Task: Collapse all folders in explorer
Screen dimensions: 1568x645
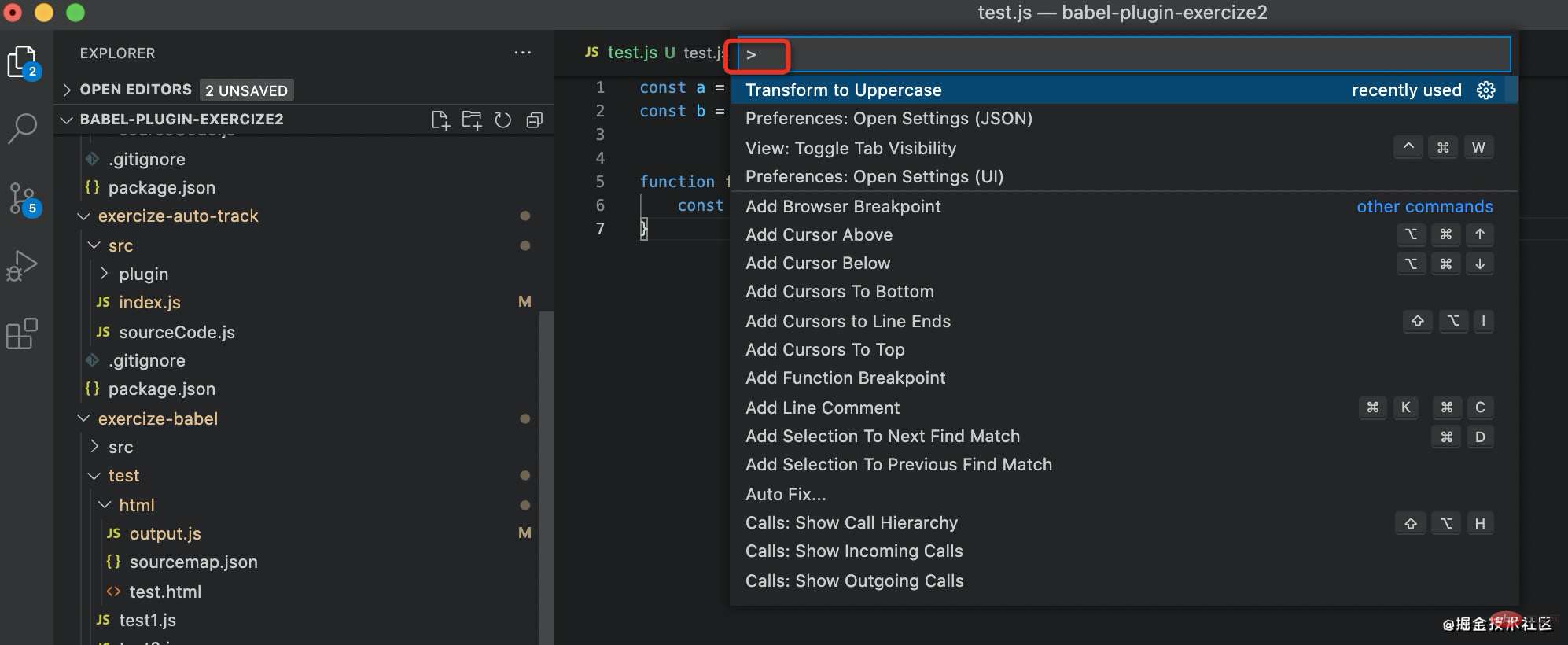Action: pos(535,120)
